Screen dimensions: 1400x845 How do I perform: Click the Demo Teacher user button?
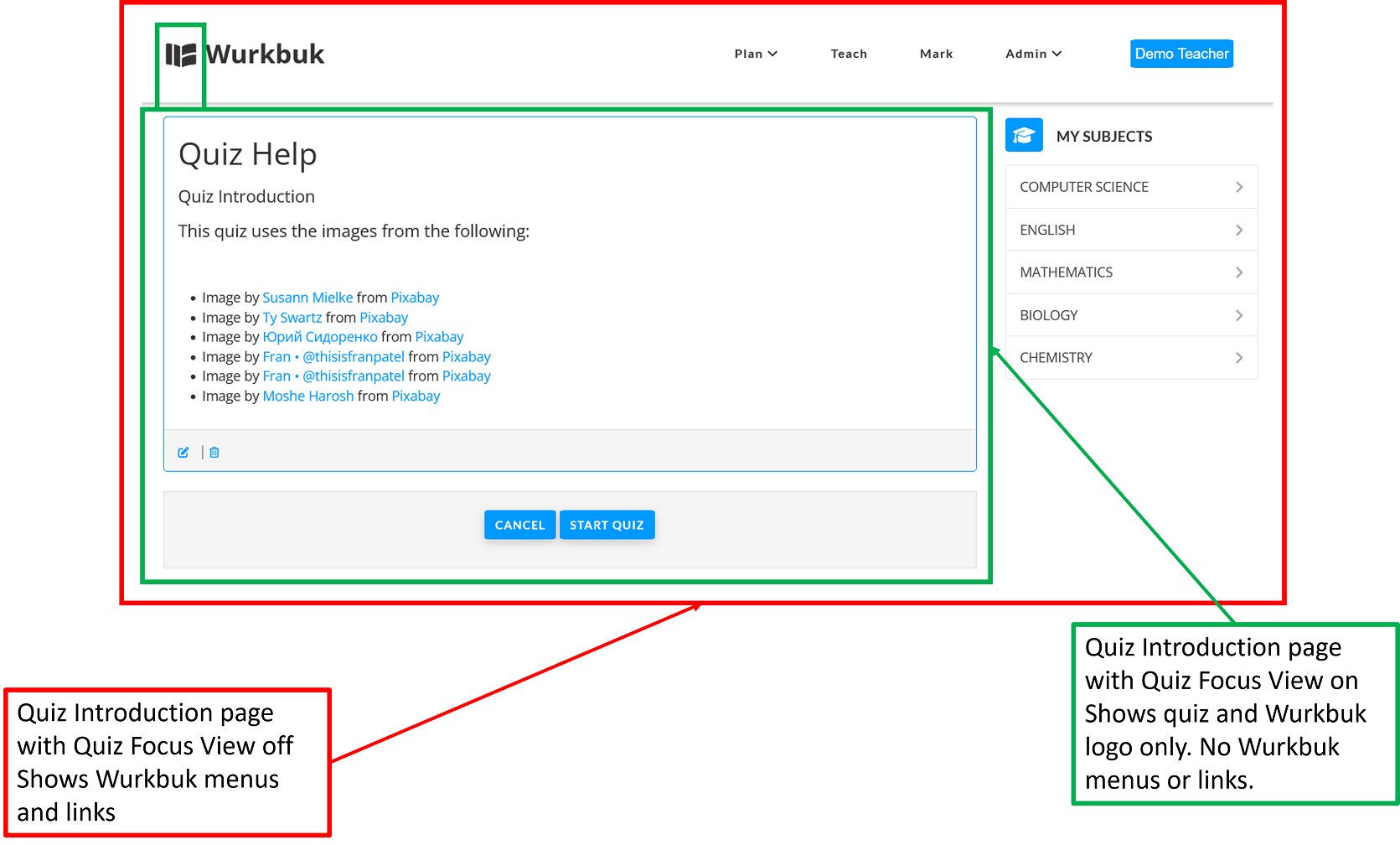click(x=1180, y=54)
